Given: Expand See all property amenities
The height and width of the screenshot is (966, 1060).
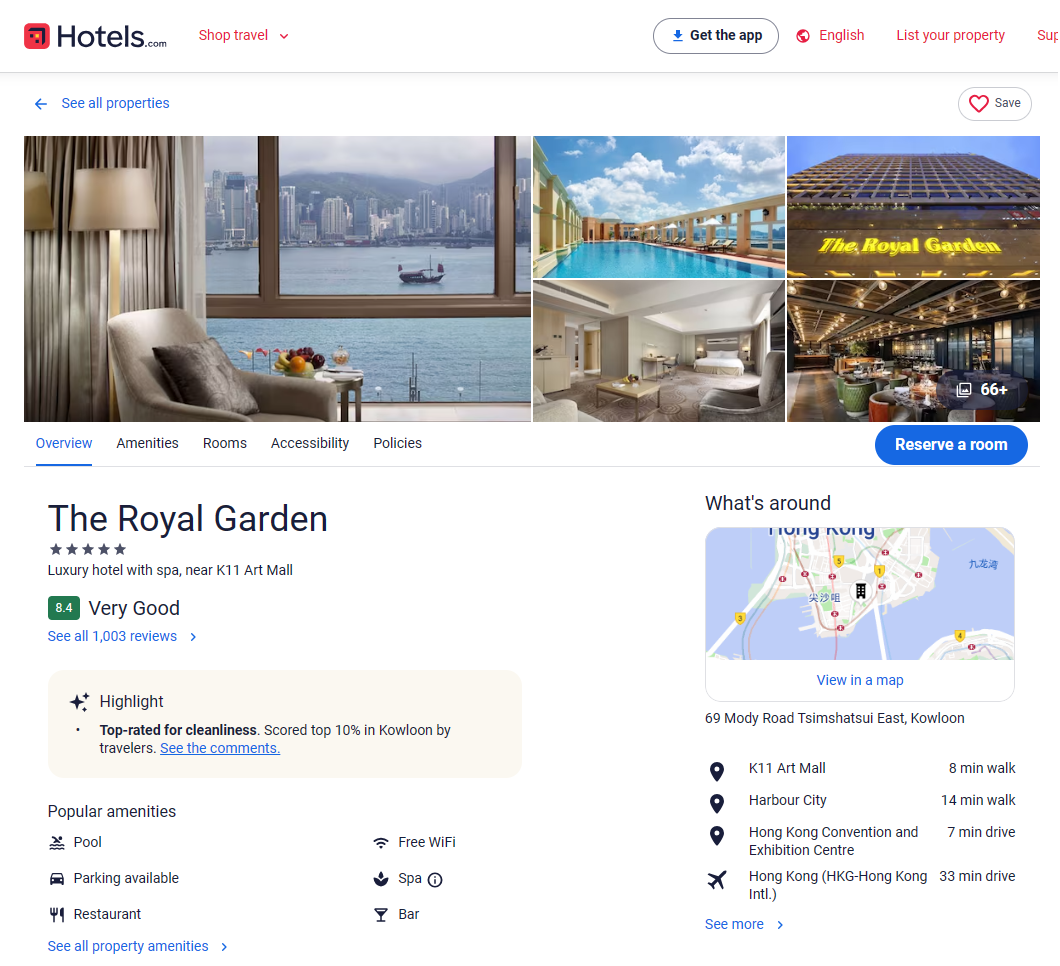Looking at the screenshot, I should pos(137,946).
